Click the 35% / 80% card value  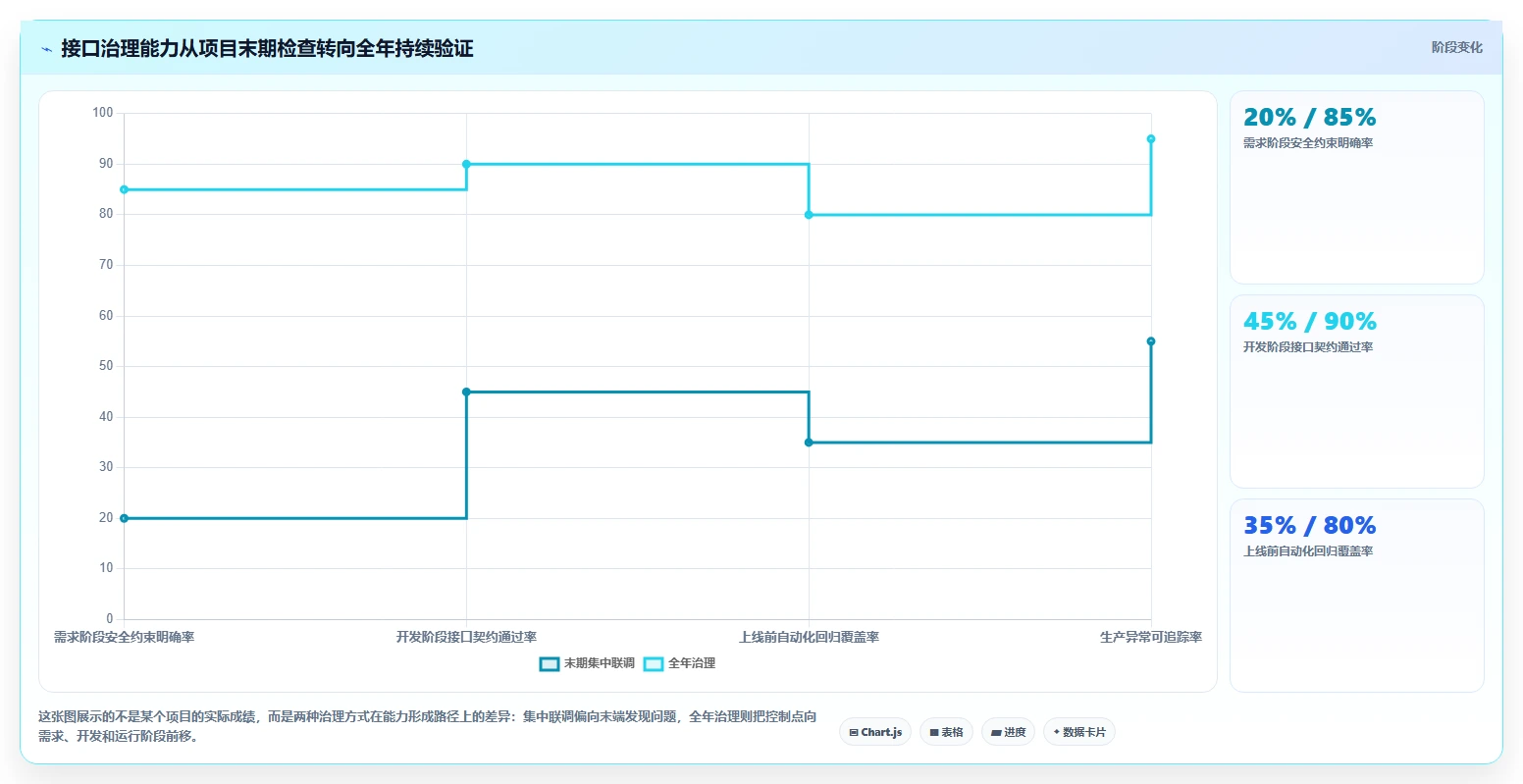[x=1309, y=526]
